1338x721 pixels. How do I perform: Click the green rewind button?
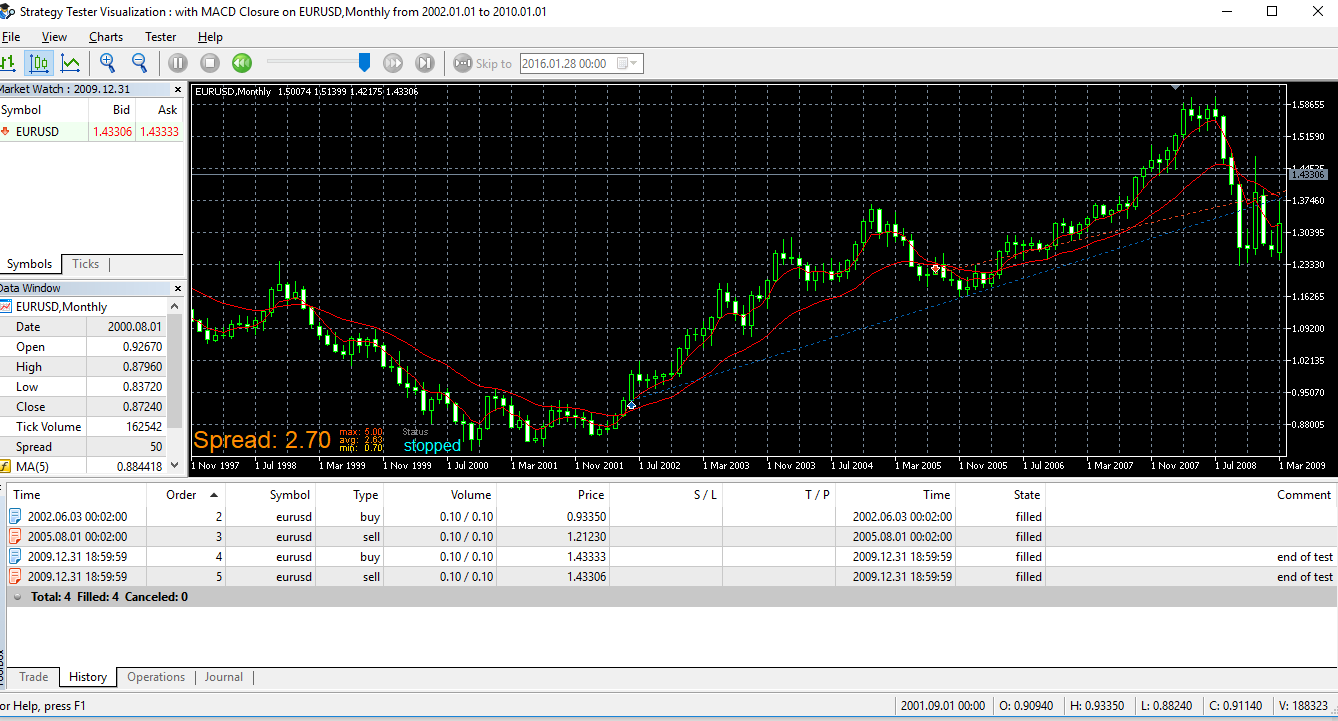click(242, 63)
